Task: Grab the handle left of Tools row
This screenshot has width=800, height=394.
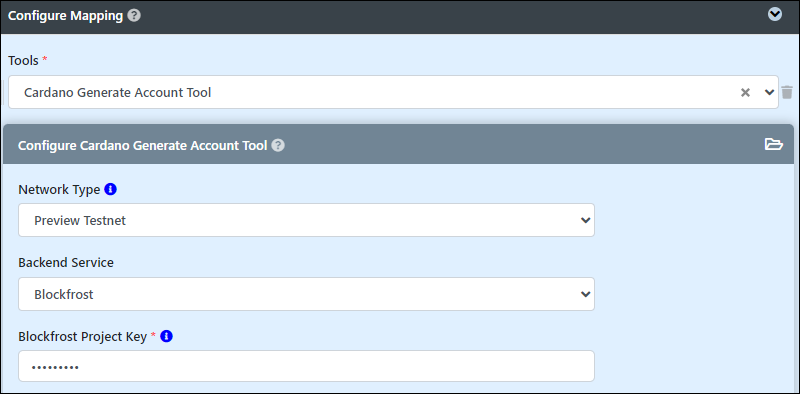Action: pyautogui.click(x=4, y=92)
